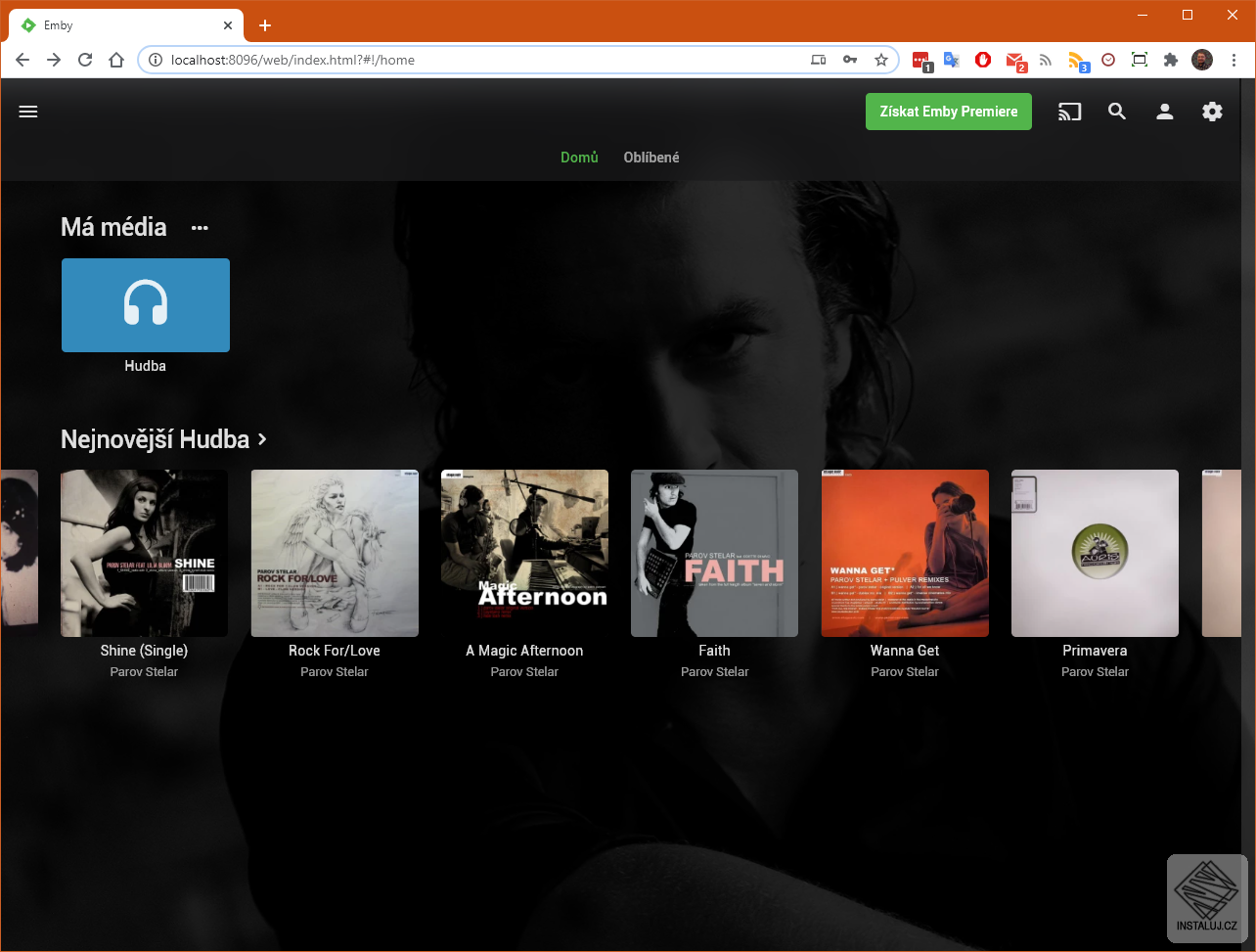Screen dimensions: 1256x952
Task: Open Emby settings gear
Action: pos(1212,112)
